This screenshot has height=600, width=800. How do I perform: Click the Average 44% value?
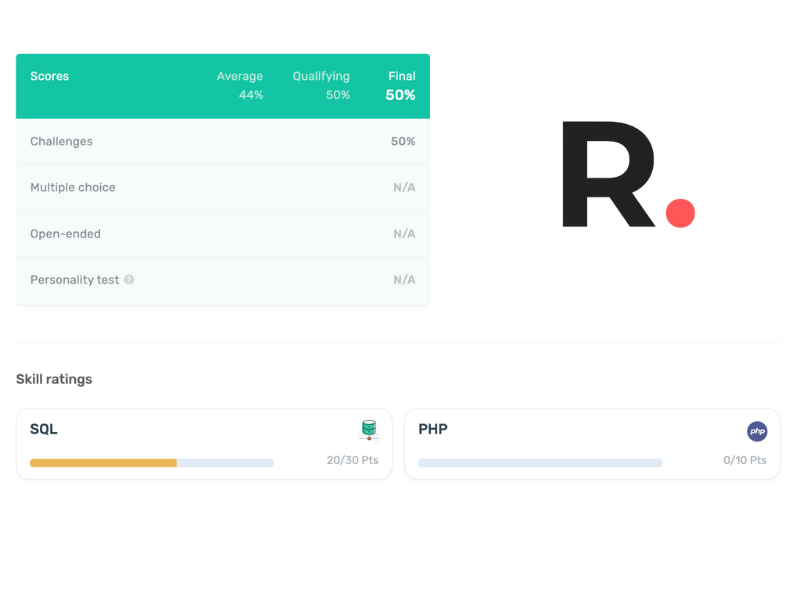pyautogui.click(x=251, y=95)
